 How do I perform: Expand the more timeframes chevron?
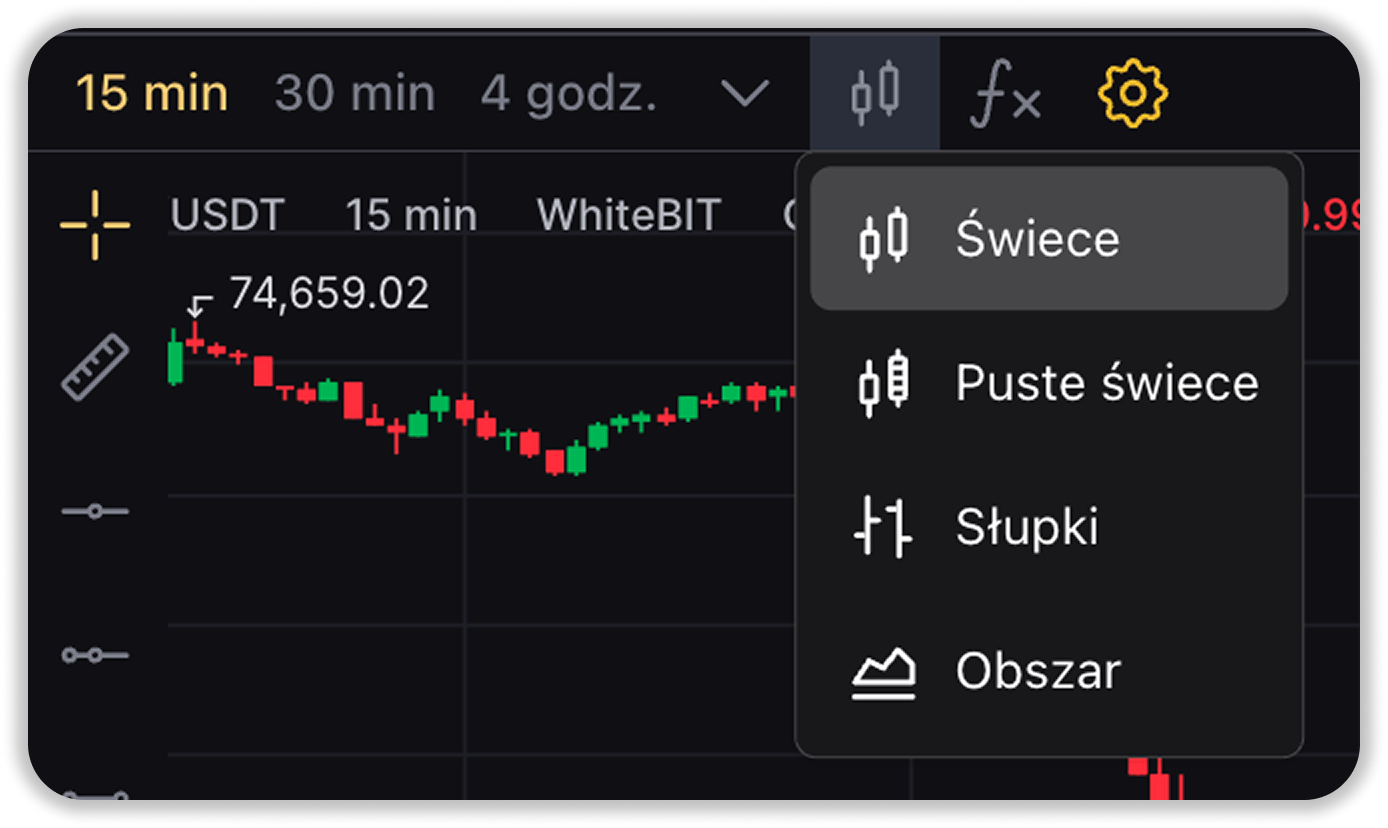(x=745, y=95)
